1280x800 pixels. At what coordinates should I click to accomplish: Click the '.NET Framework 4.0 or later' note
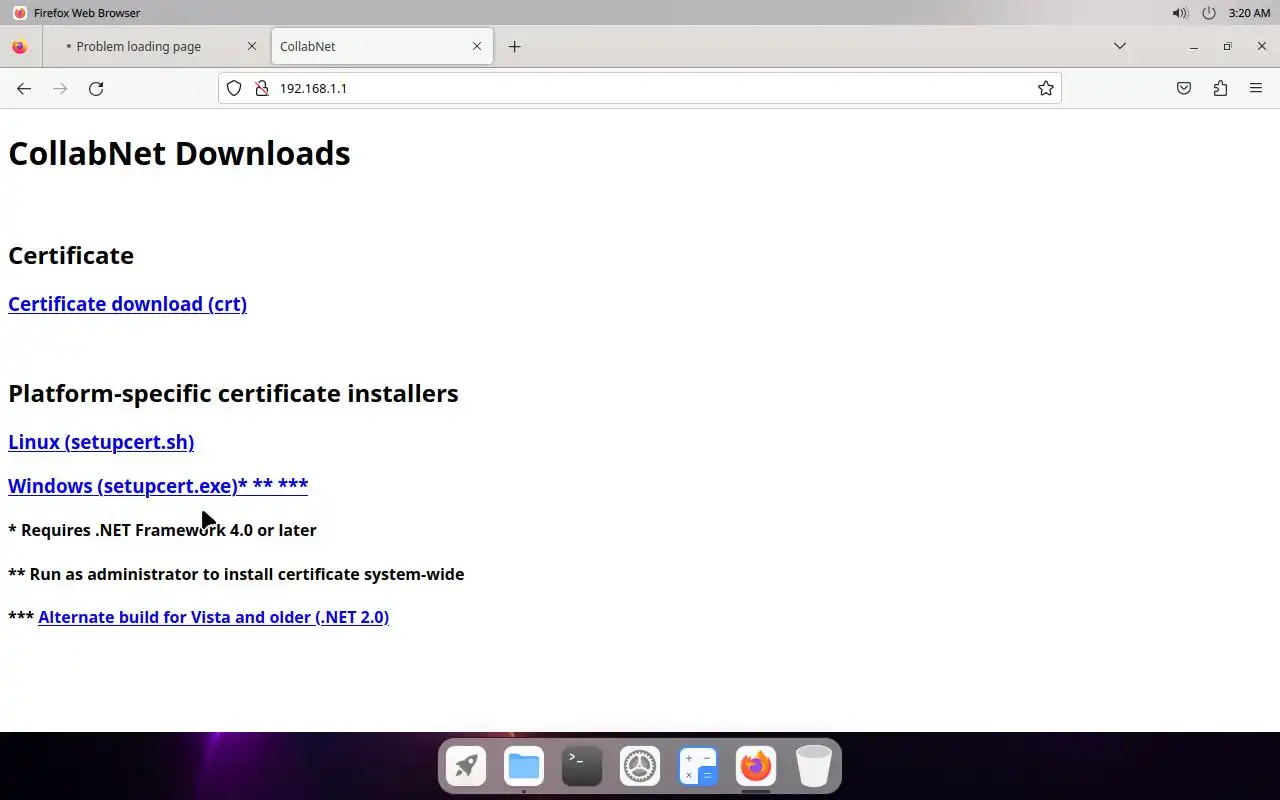tap(162, 530)
